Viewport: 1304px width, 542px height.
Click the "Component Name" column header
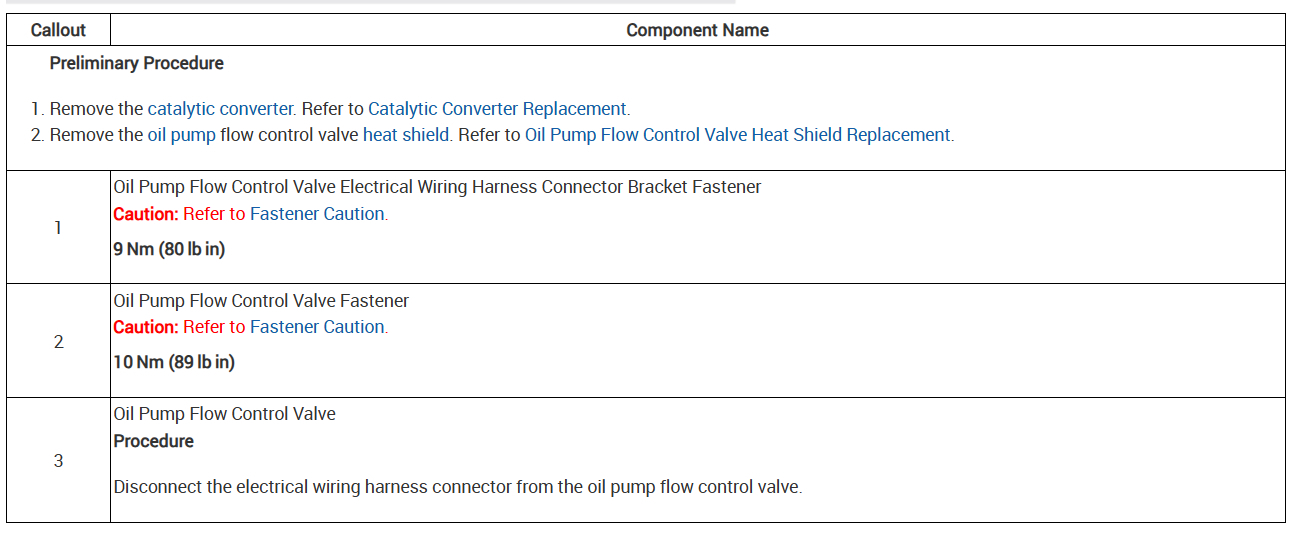click(697, 30)
